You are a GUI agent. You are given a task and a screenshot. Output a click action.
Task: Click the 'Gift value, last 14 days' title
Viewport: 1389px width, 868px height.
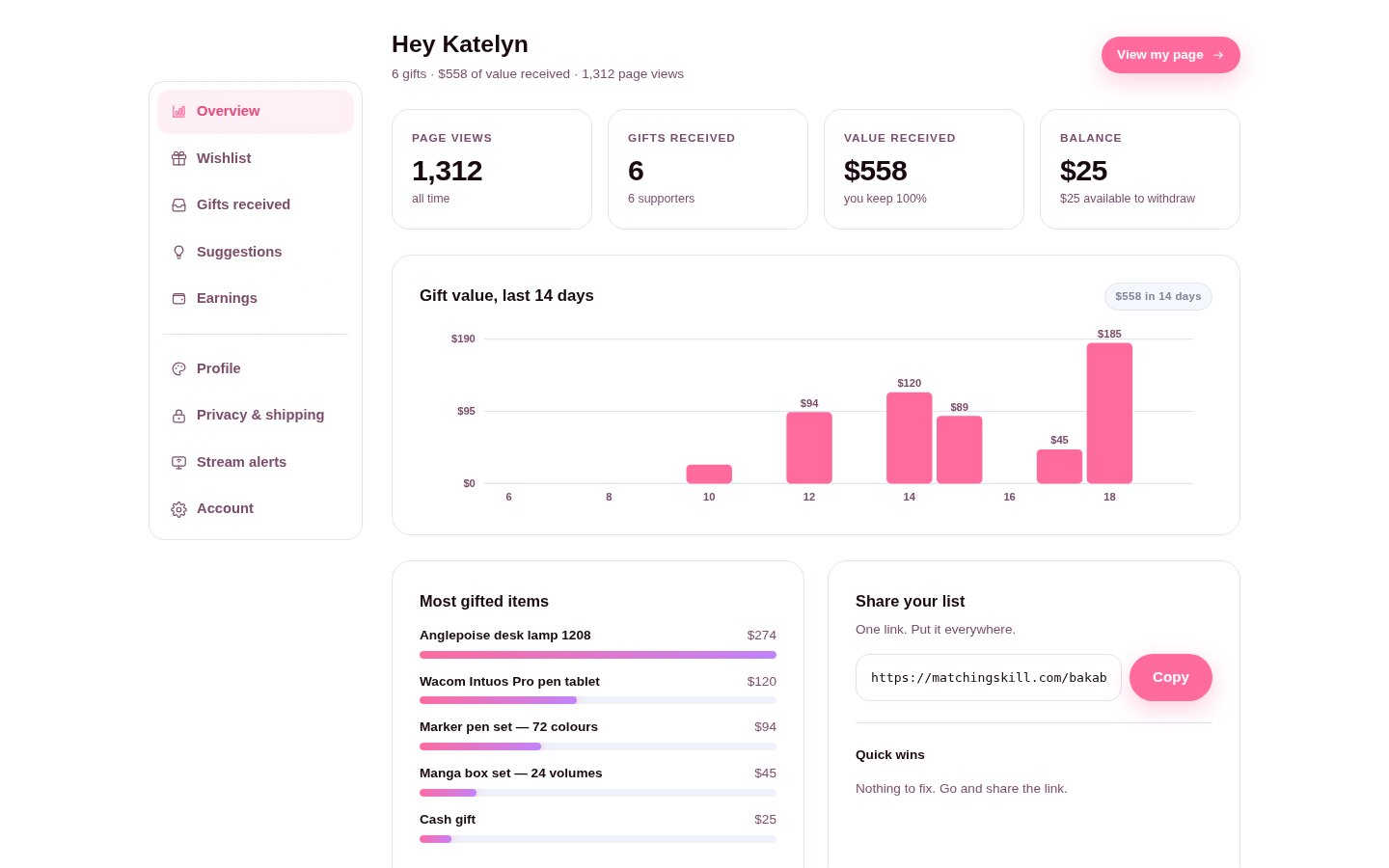click(506, 296)
